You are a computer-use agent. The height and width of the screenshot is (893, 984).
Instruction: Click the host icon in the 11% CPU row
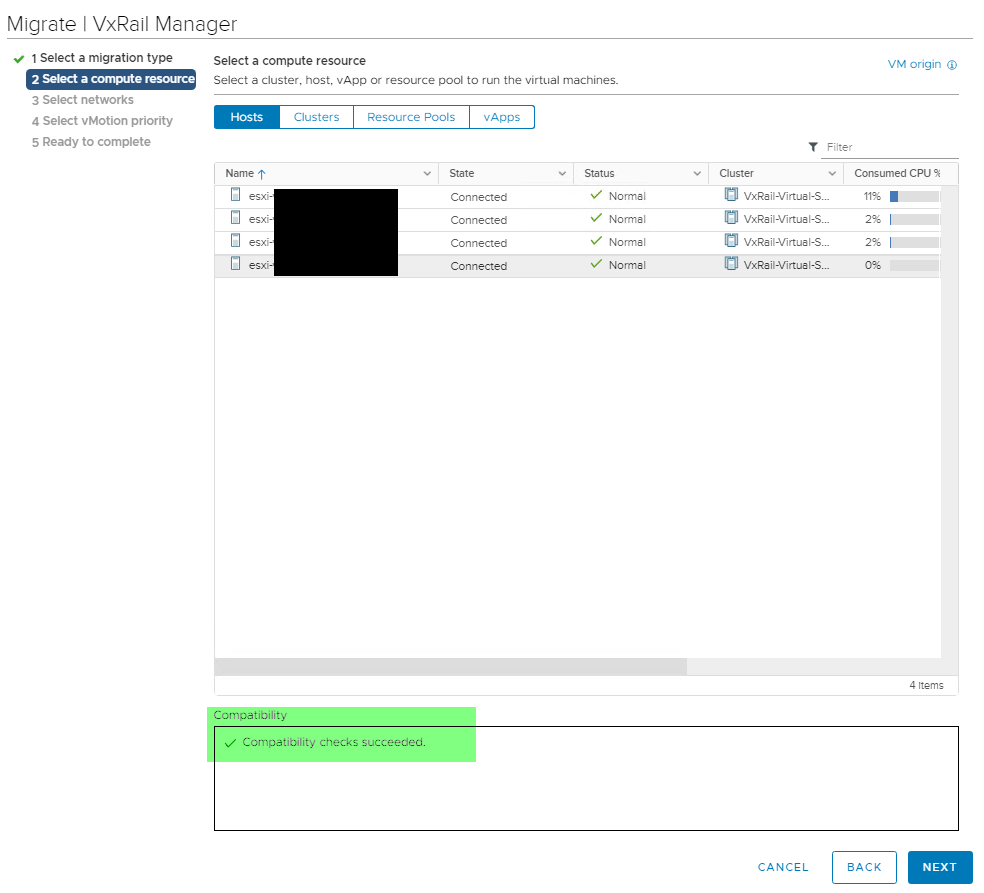pos(235,195)
